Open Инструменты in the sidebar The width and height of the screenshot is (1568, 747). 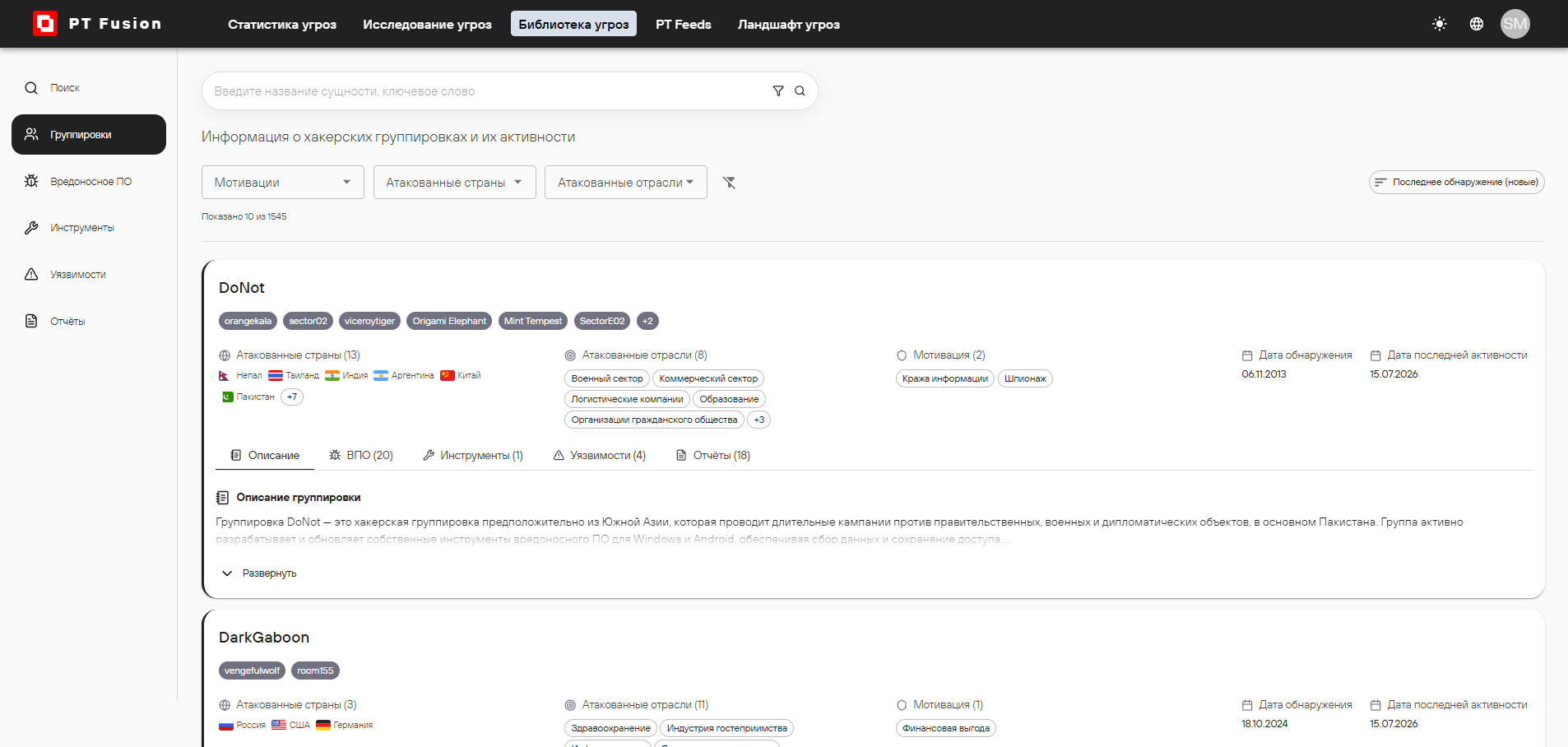pos(89,228)
